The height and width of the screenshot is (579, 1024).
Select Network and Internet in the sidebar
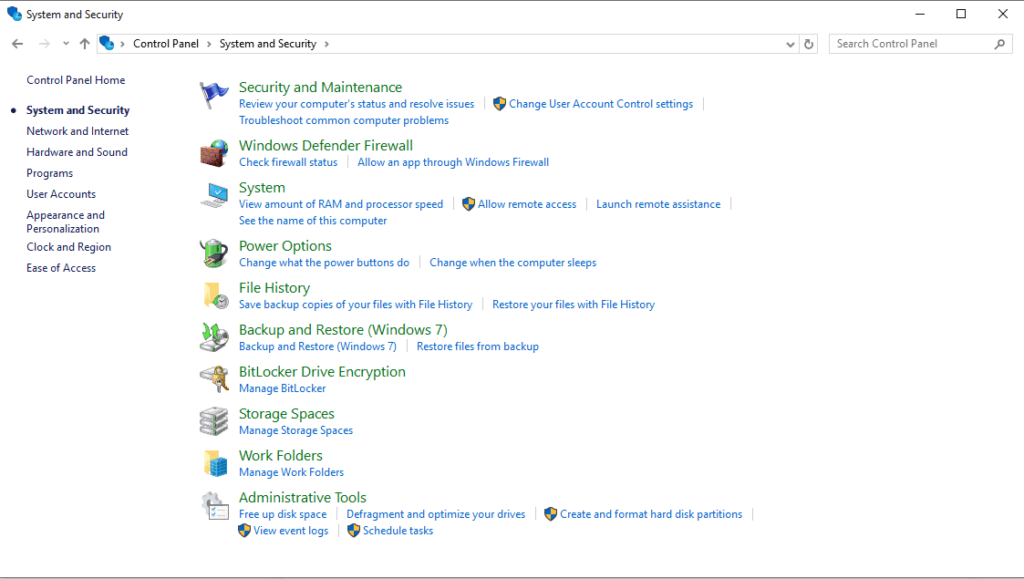coord(78,131)
